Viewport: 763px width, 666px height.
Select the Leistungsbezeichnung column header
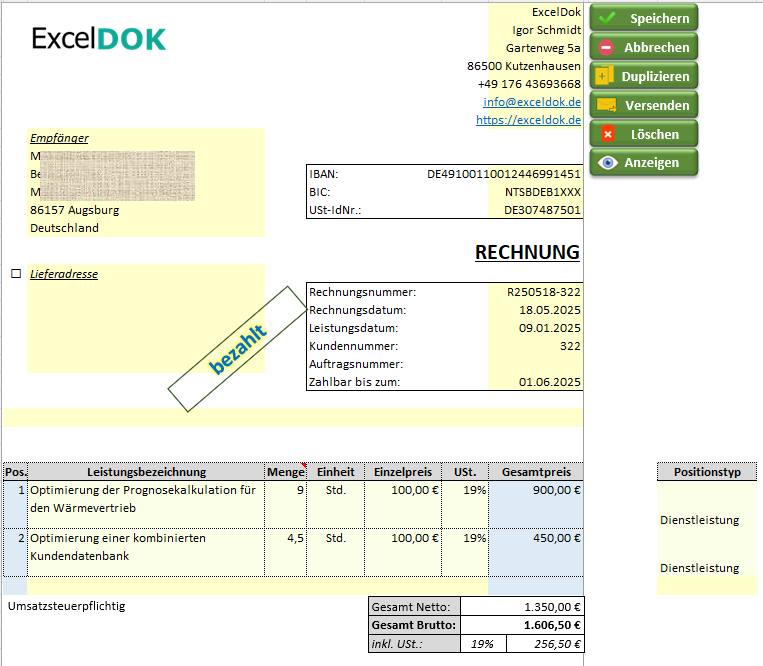(x=146, y=472)
